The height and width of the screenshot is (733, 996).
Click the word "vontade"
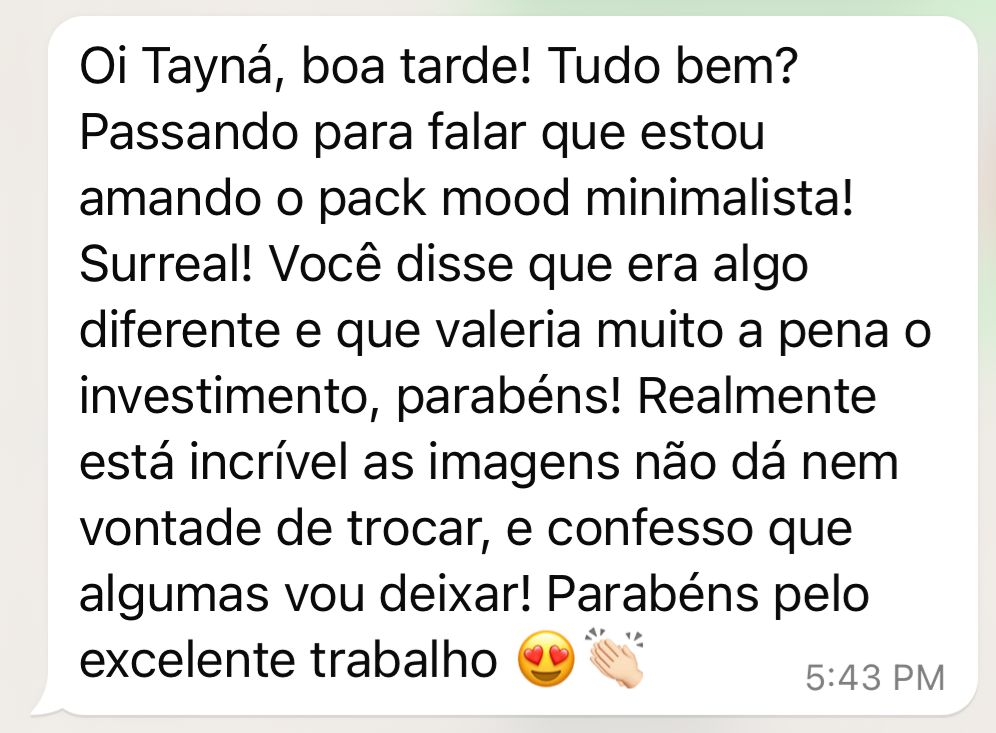tap(171, 528)
